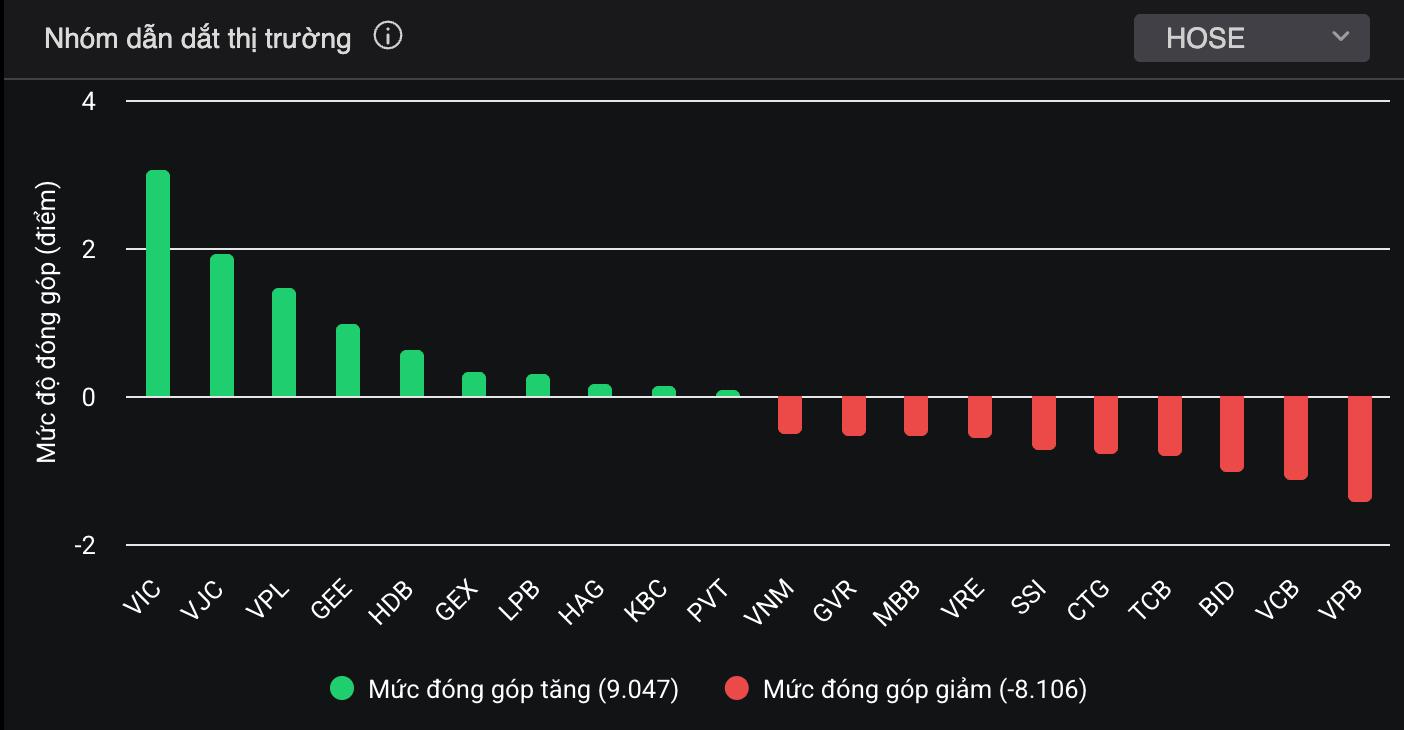1404x730 pixels.
Task: Click the CTG red bar
Action: pyautogui.click(x=1106, y=425)
